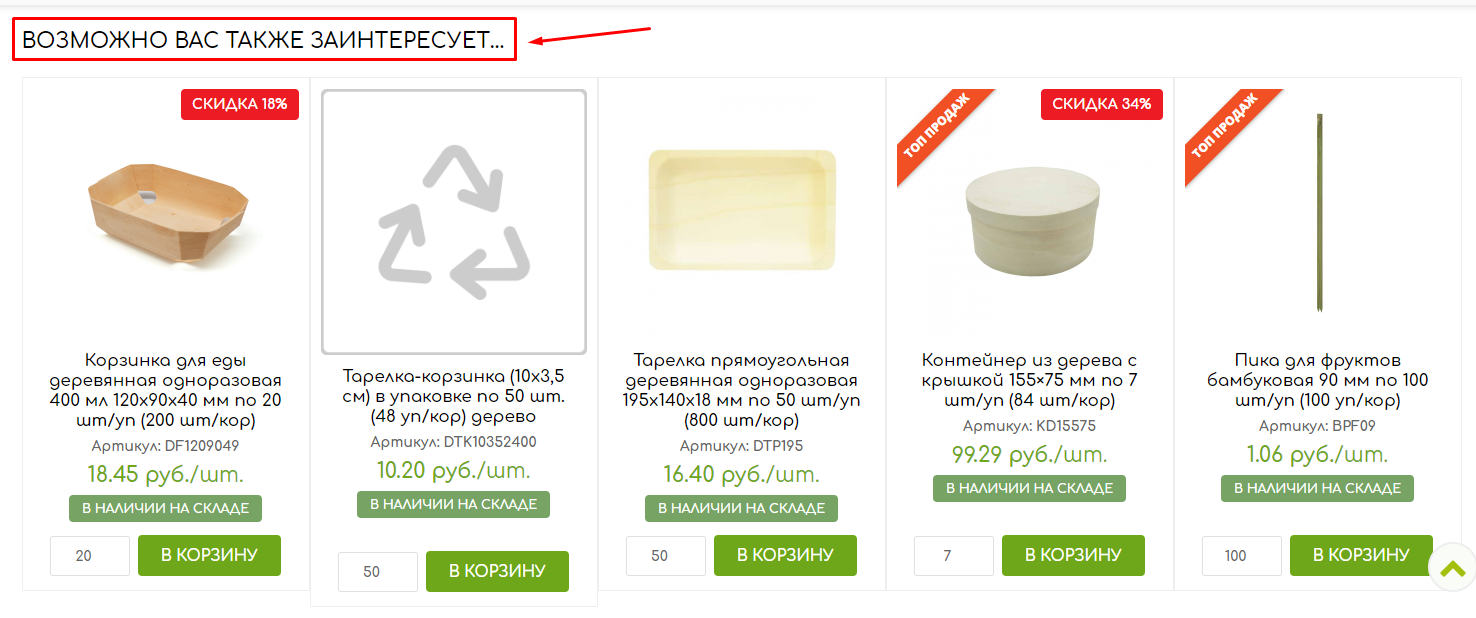Add Пика для фруктов to cart
This screenshot has height=618, width=1476.
point(1361,555)
